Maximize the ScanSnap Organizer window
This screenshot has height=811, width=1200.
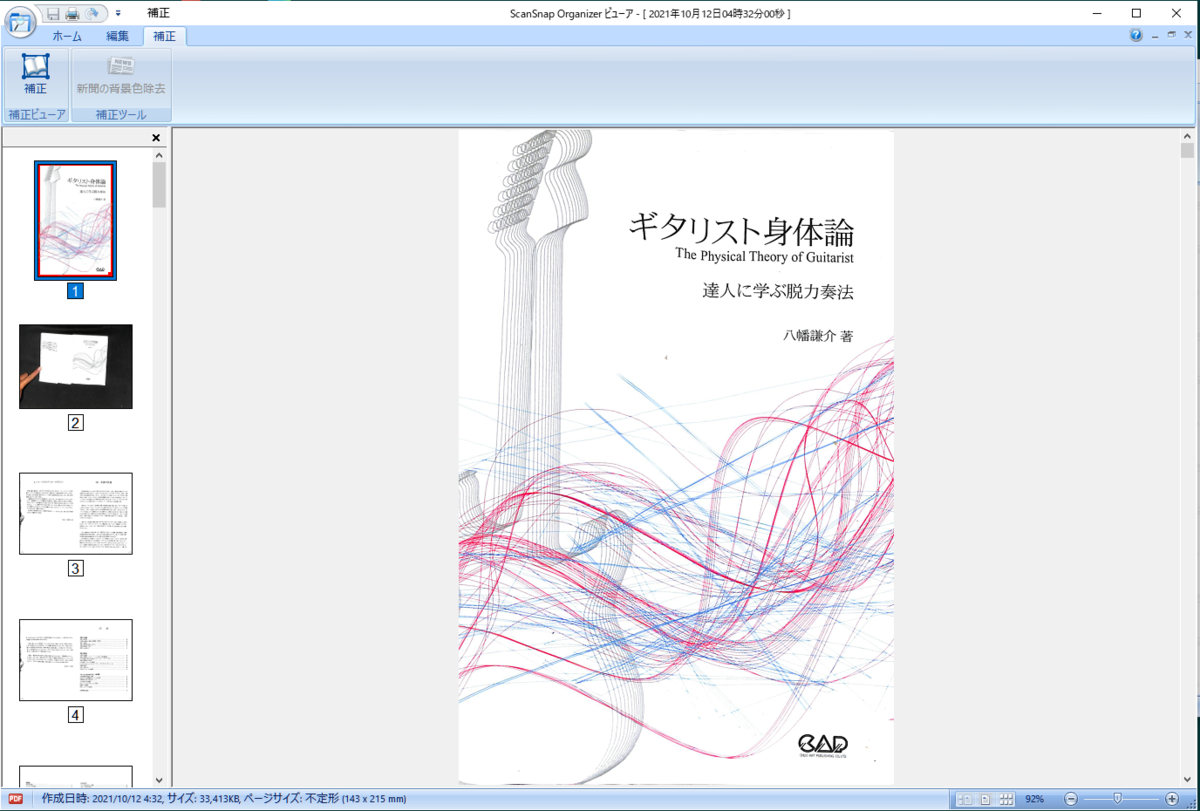1136,13
